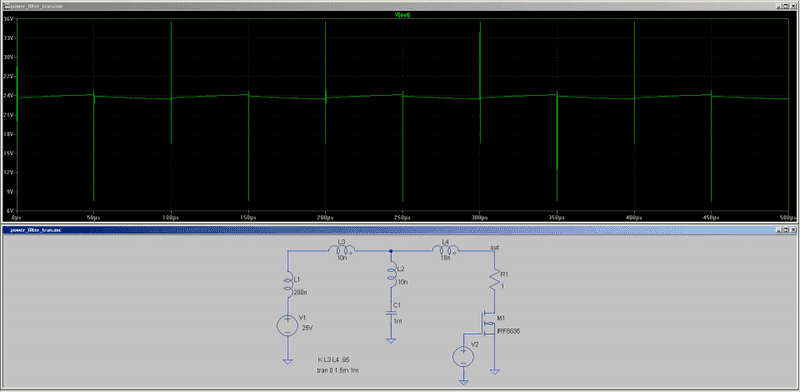This screenshot has height=392, width=800.
Task: Click the 10n value under L4
Action: click(445, 258)
